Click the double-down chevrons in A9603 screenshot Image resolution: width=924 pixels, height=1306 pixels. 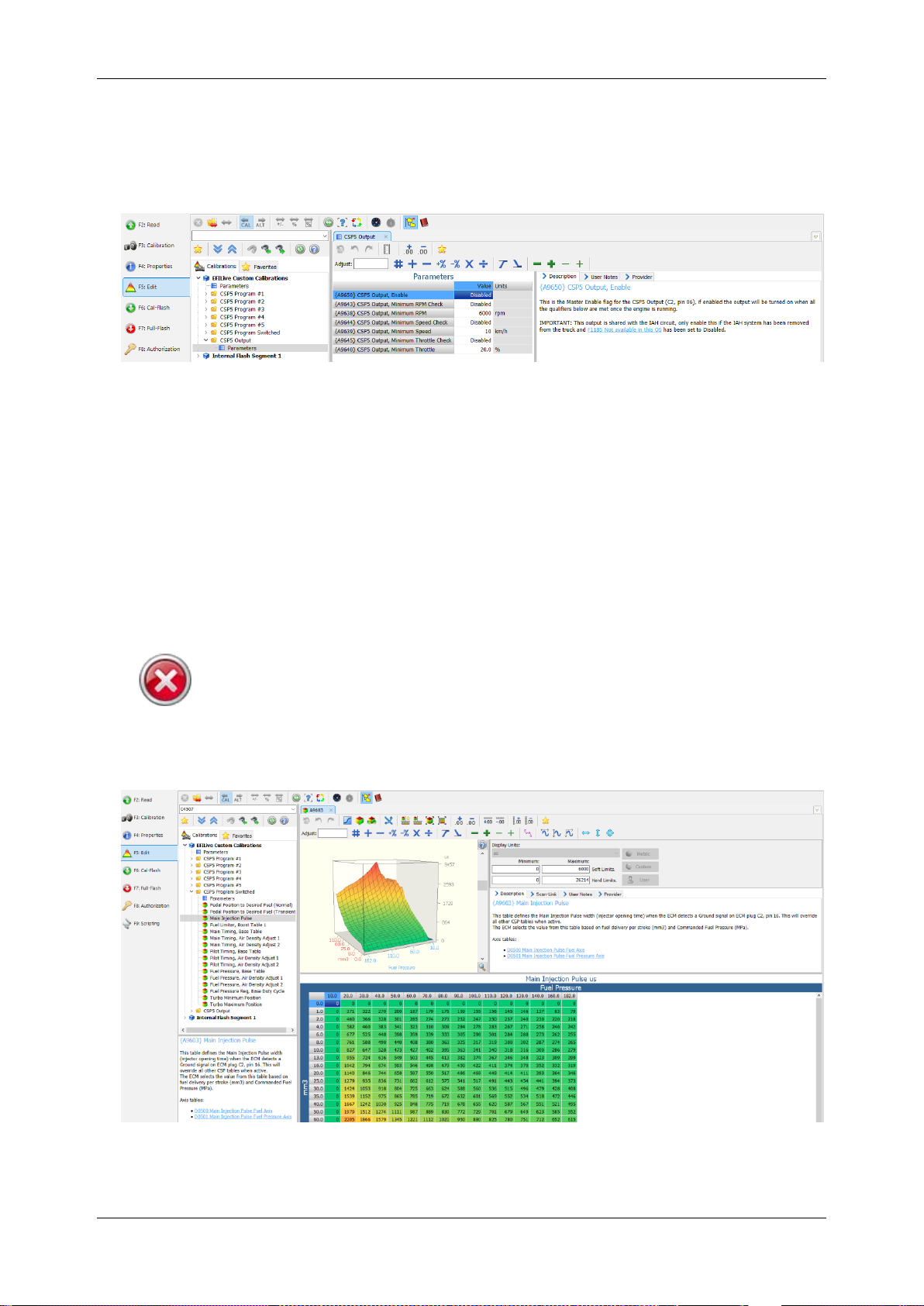pos(202,820)
